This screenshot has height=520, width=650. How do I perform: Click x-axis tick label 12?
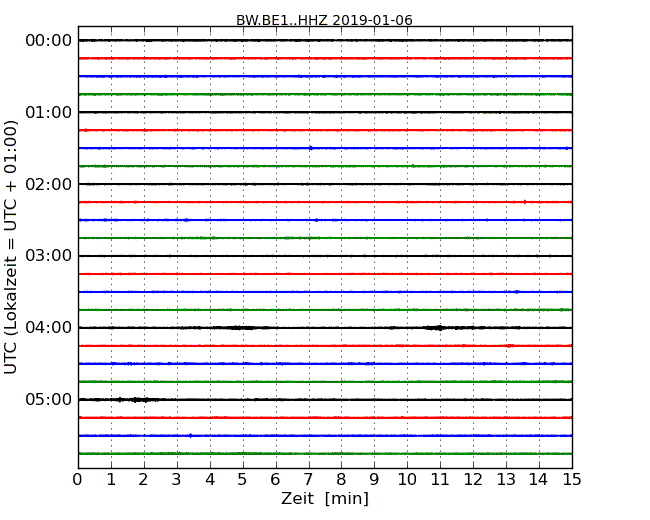point(473,480)
